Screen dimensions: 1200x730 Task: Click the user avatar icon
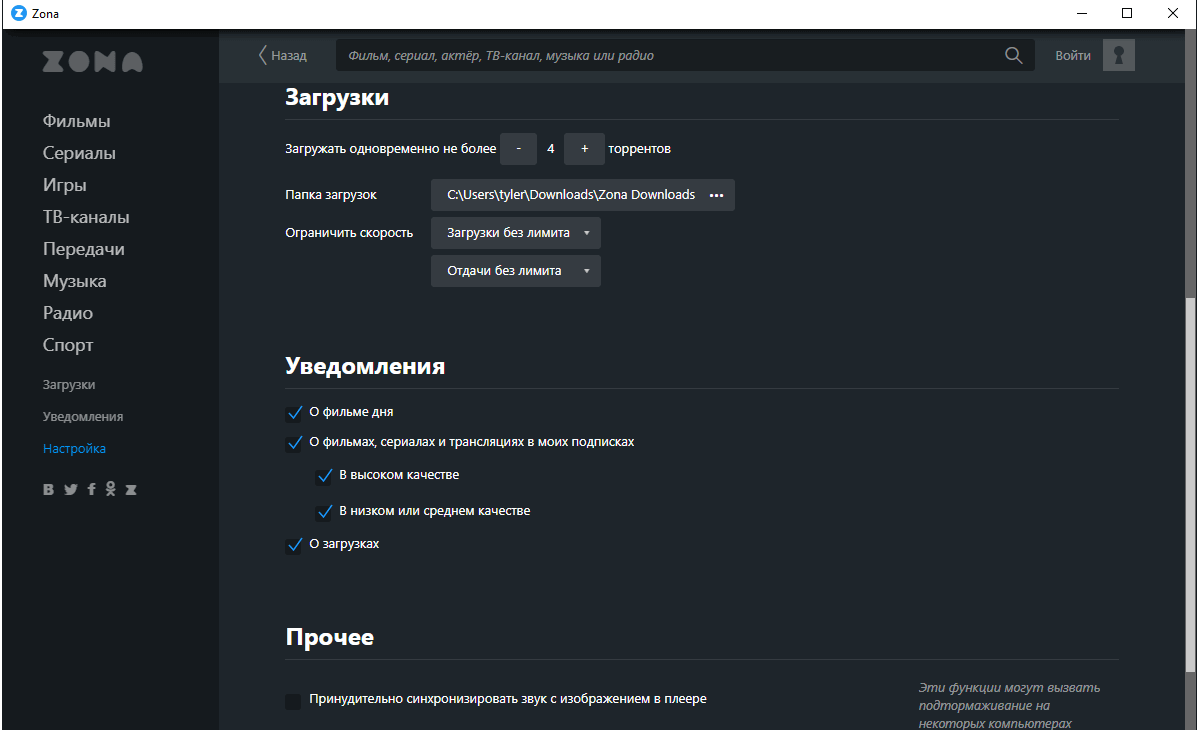[x=1118, y=56]
